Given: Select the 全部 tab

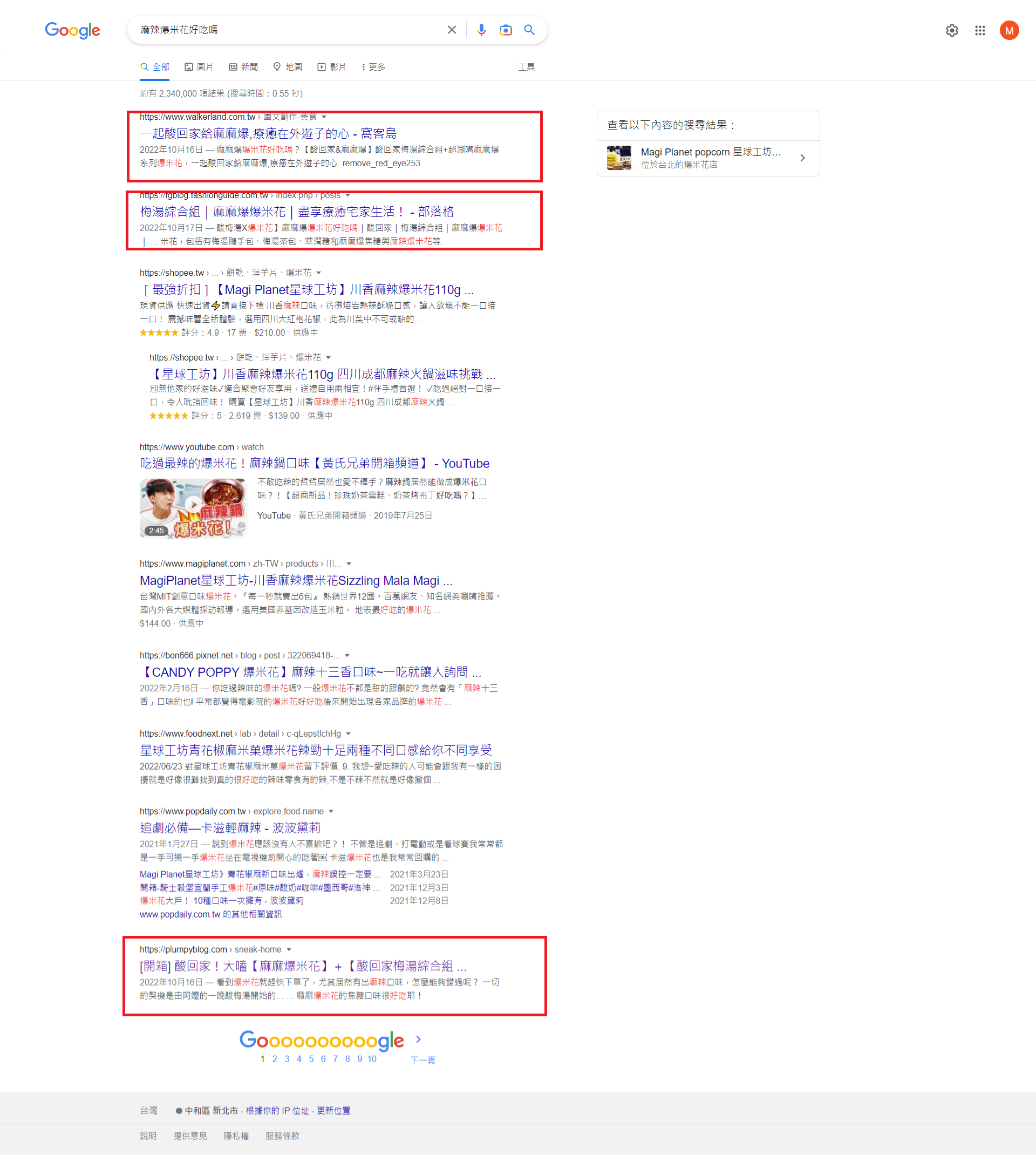Looking at the screenshot, I should tap(155, 66).
